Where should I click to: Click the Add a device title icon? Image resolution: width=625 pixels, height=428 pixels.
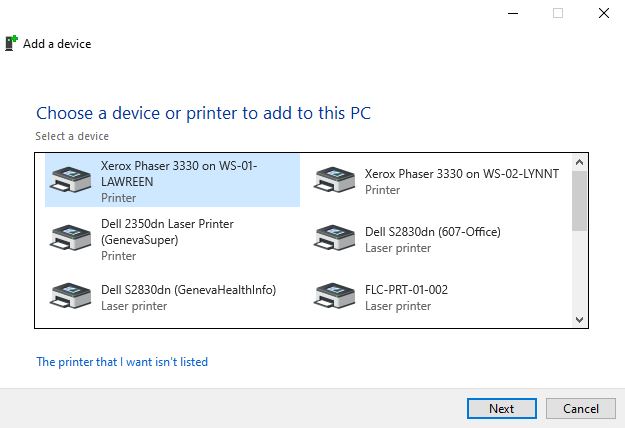point(11,43)
